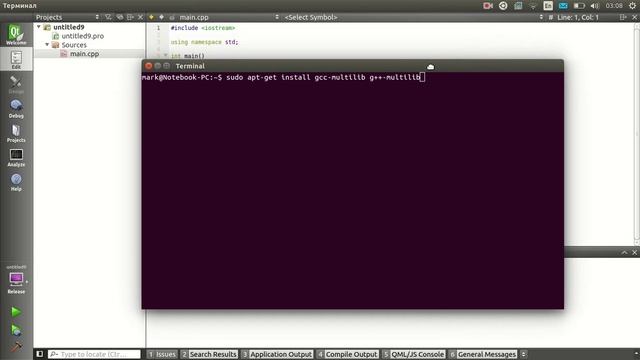This screenshot has height=360, width=640.
Task: Click the Type to locate field
Action: 94,354
